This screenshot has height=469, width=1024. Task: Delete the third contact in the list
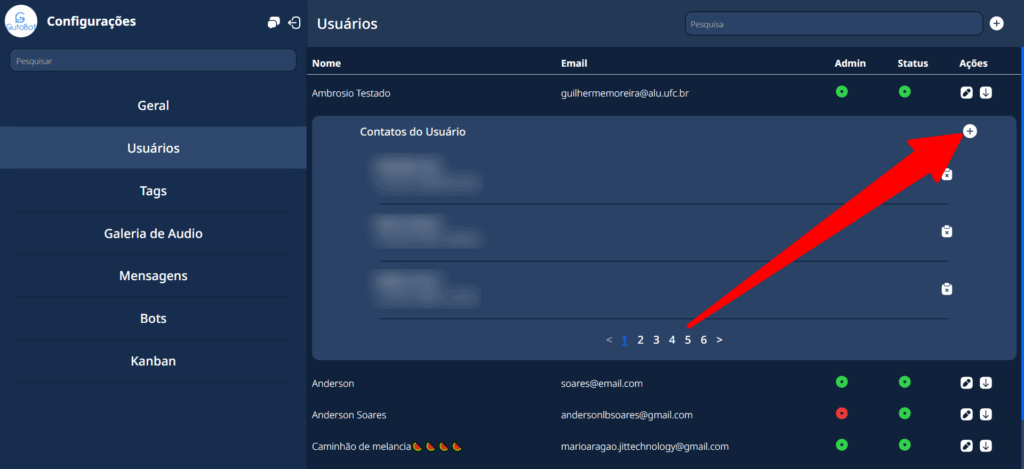click(947, 289)
